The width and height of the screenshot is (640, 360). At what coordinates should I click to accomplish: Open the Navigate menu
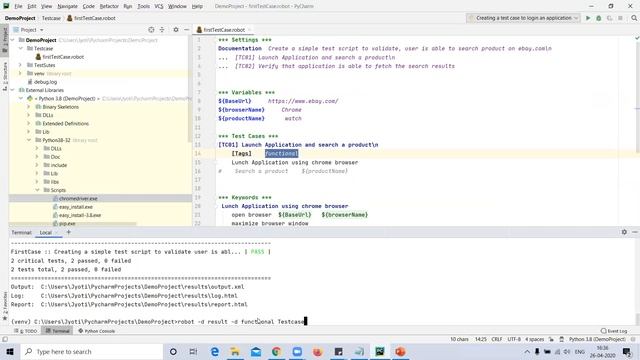(67, 6)
